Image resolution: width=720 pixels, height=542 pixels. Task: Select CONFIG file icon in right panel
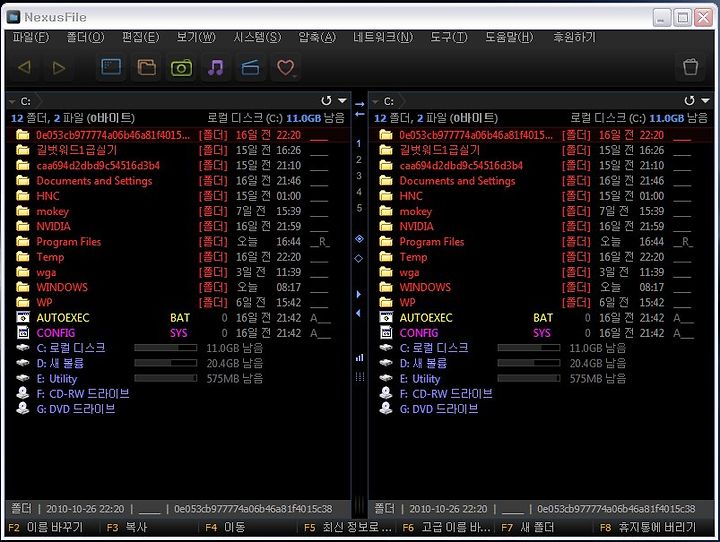point(386,333)
